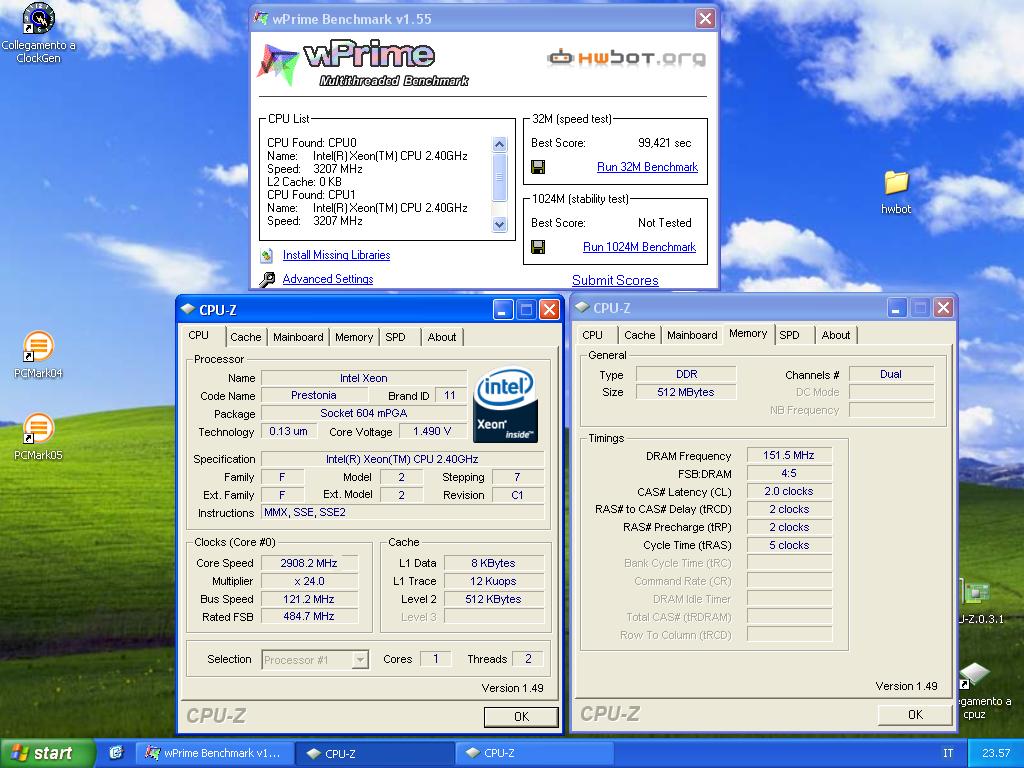
Task: Click the CPU-Z icon in the left window title bar
Action: 188,310
